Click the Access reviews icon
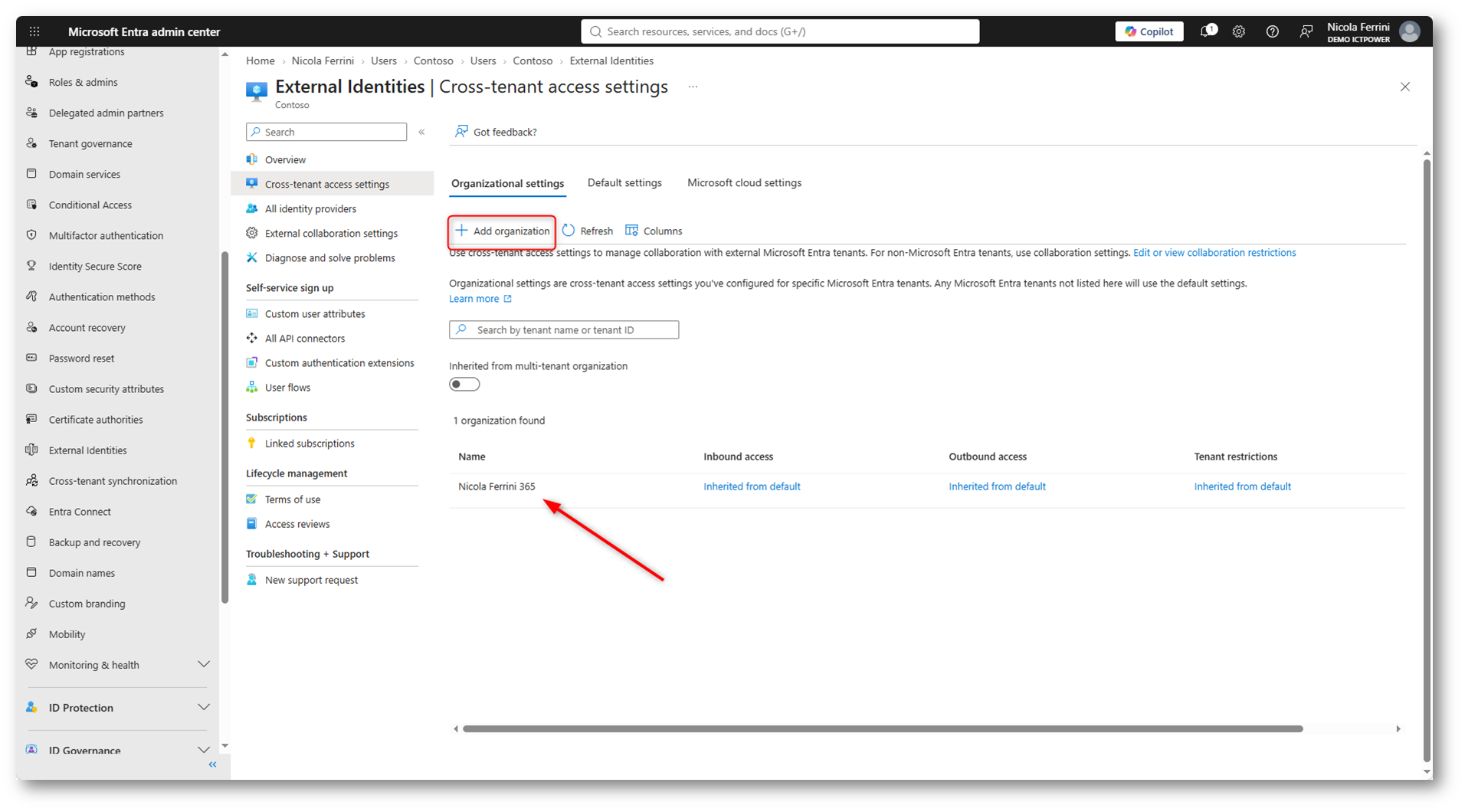Image resolution: width=1465 pixels, height=812 pixels. click(x=251, y=523)
